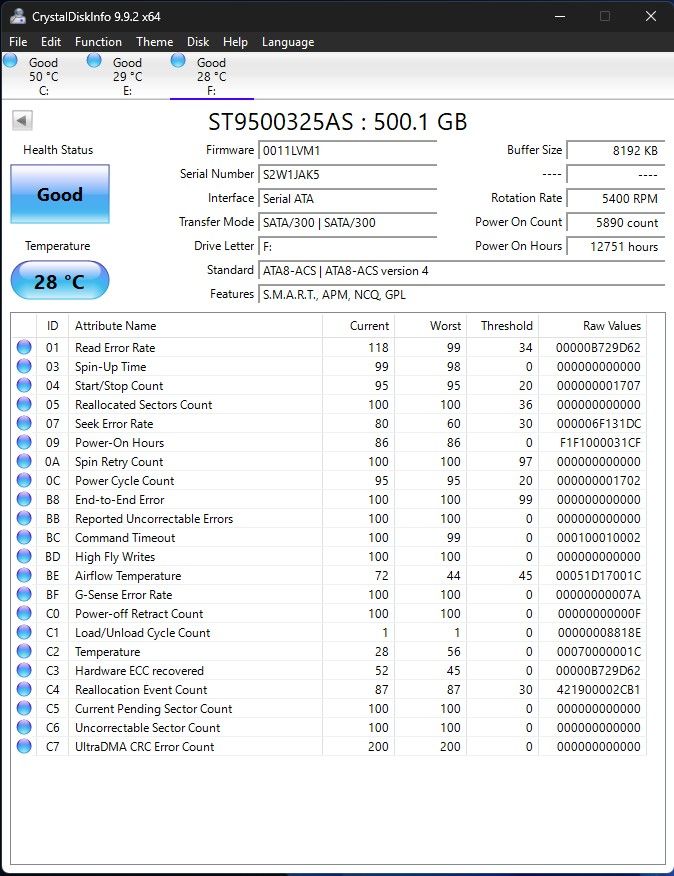
Task: Select the Load/Unload Cycle Count row
Action: click(330, 632)
